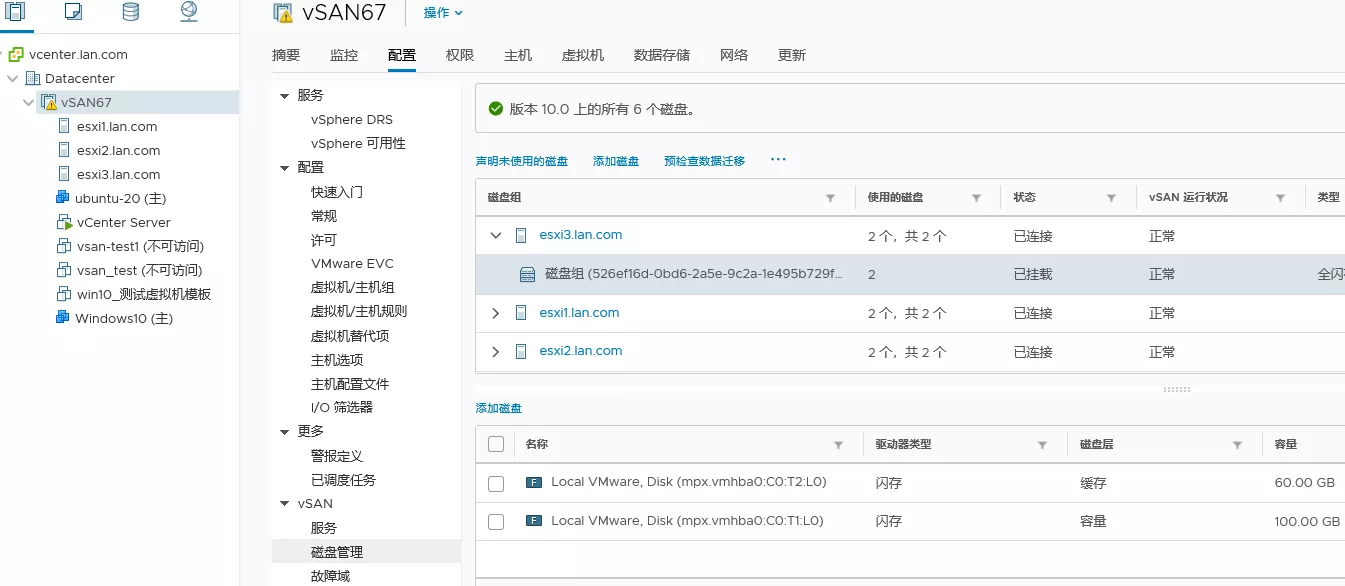Open the three-dot more actions menu

tap(778, 160)
